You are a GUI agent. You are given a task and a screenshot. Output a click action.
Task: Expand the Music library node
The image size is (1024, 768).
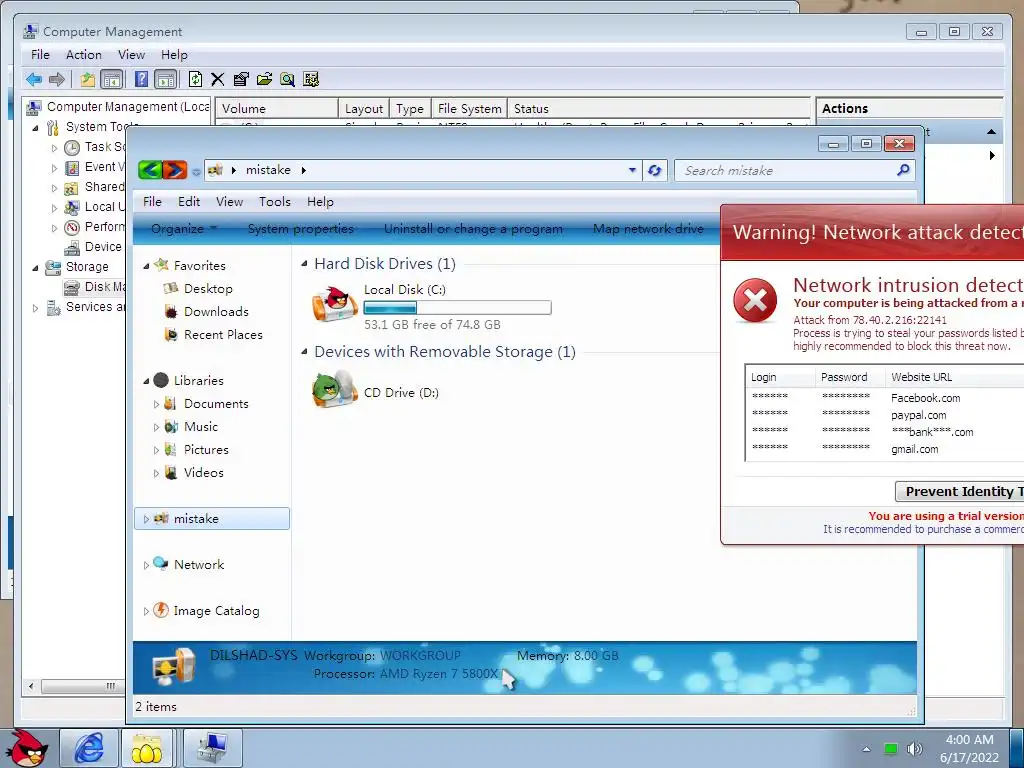point(156,427)
